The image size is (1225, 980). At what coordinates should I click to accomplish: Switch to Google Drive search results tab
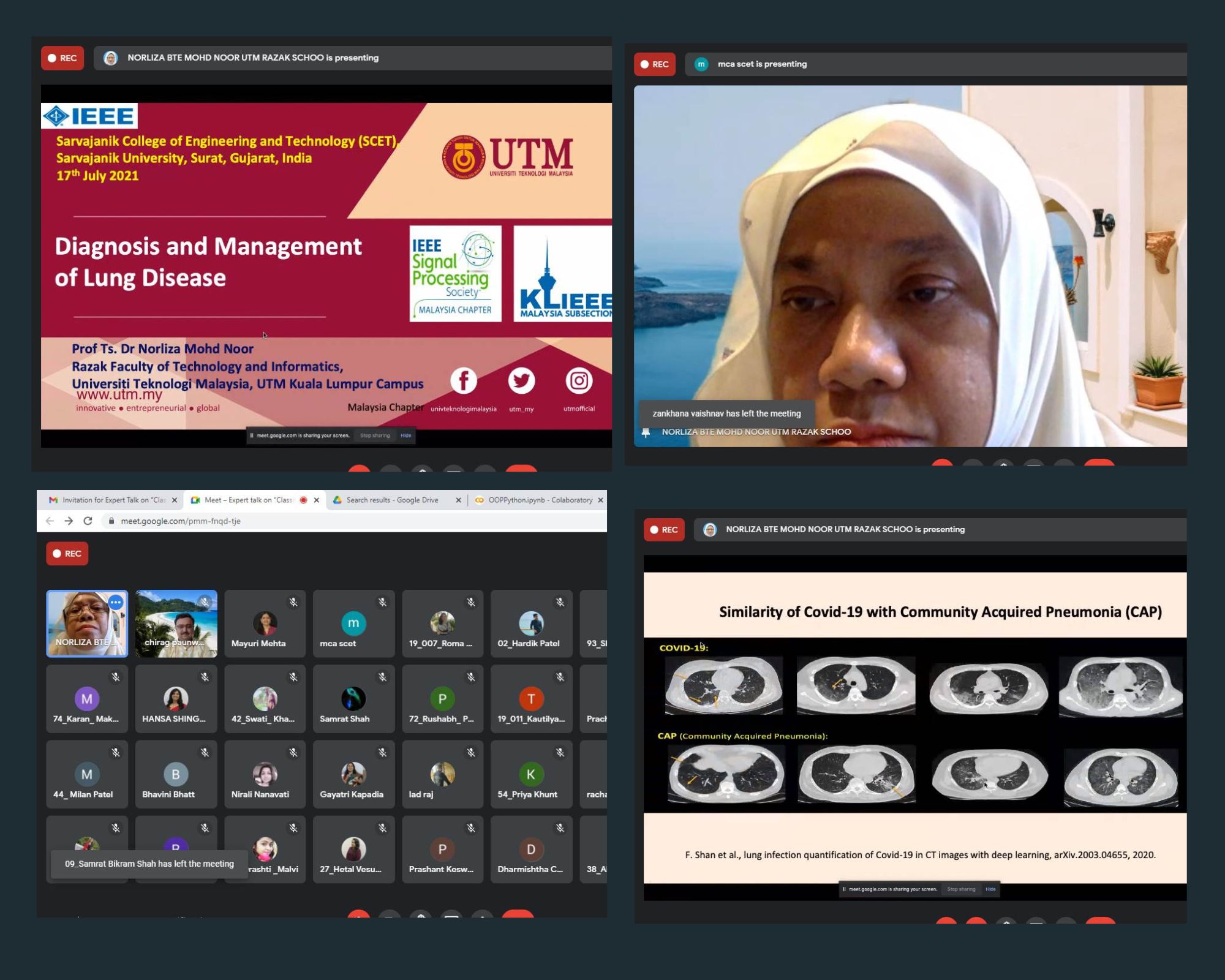click(392, 500)
